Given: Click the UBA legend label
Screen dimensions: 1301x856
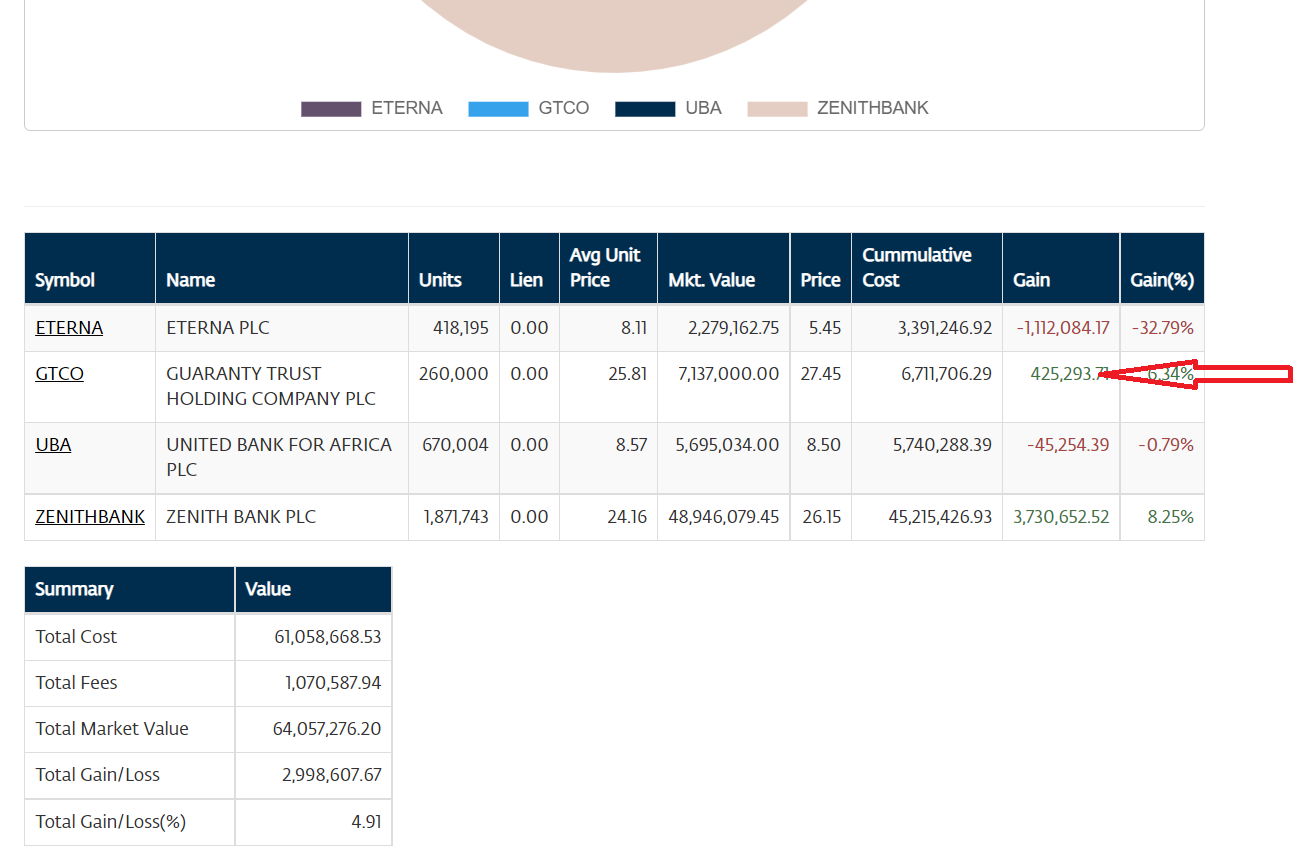Looking at the screenshot, I should click(703, 108).
